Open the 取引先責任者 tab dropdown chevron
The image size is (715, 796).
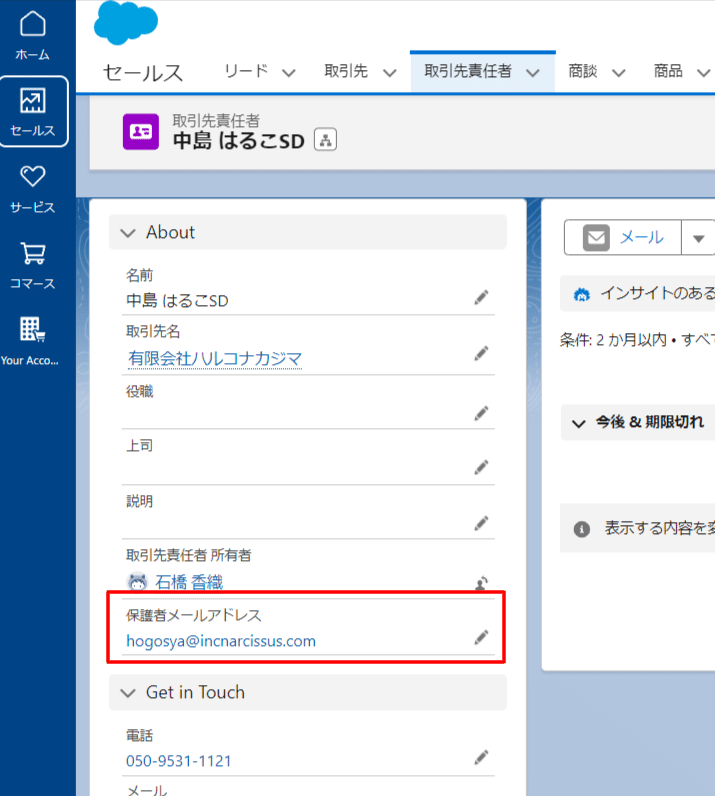pyautogui.click(x=533, y=73)
